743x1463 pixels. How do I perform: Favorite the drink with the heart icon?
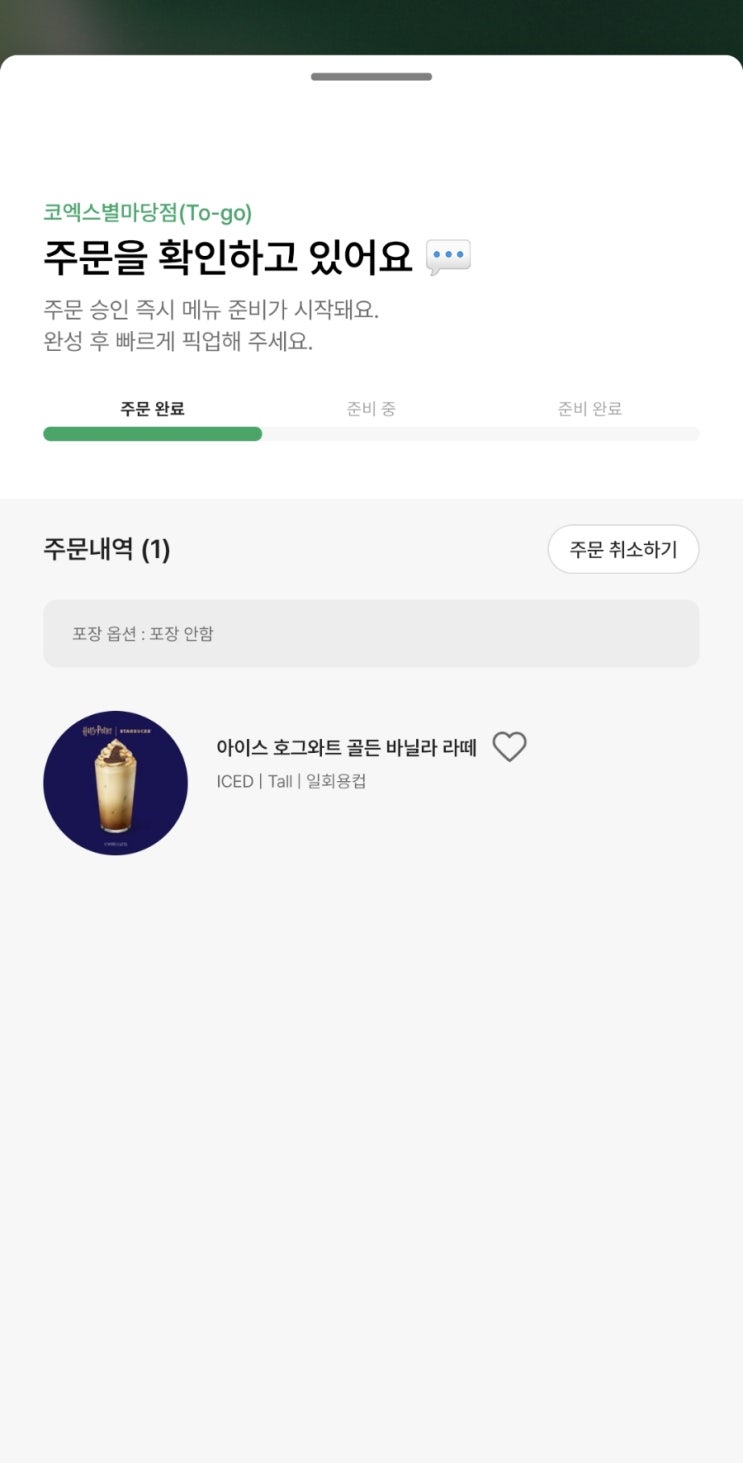pos(509,747)
